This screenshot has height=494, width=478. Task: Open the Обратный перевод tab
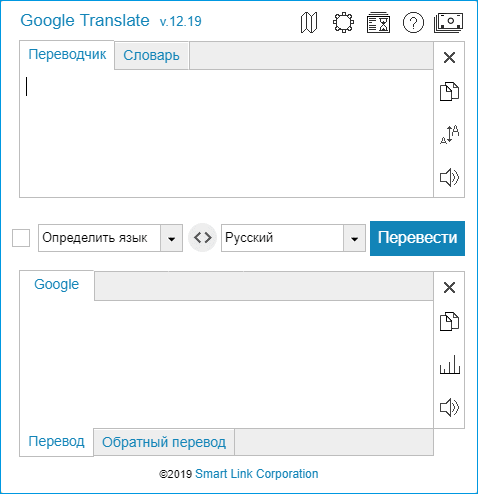pos(164,442)
